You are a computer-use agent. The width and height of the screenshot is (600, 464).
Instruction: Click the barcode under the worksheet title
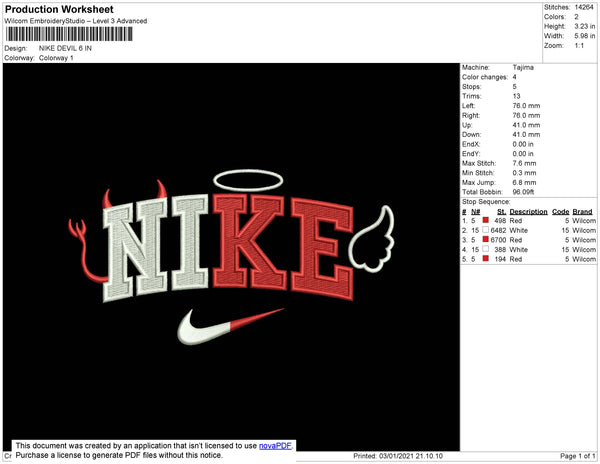coord(69,34)
